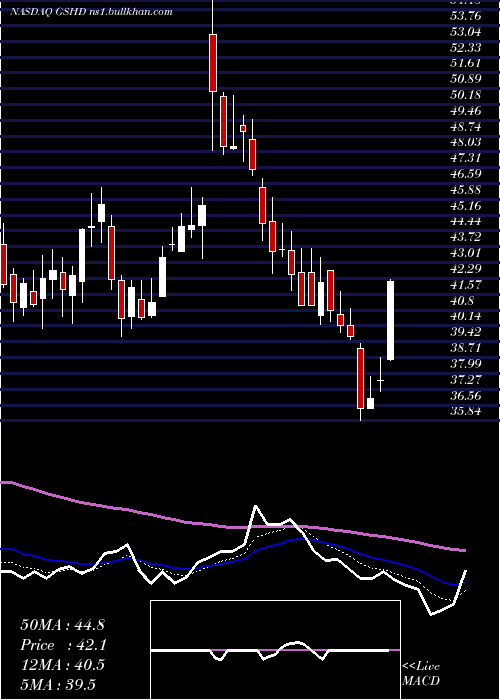
Task: Click the 50.18 price axis label
Action: click(465, 95)
